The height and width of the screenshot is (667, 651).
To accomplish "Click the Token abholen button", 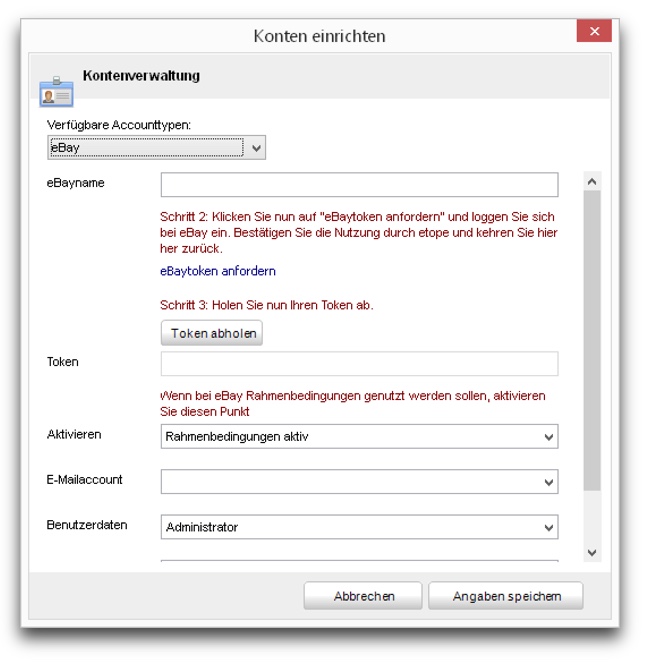I will 212,333.
